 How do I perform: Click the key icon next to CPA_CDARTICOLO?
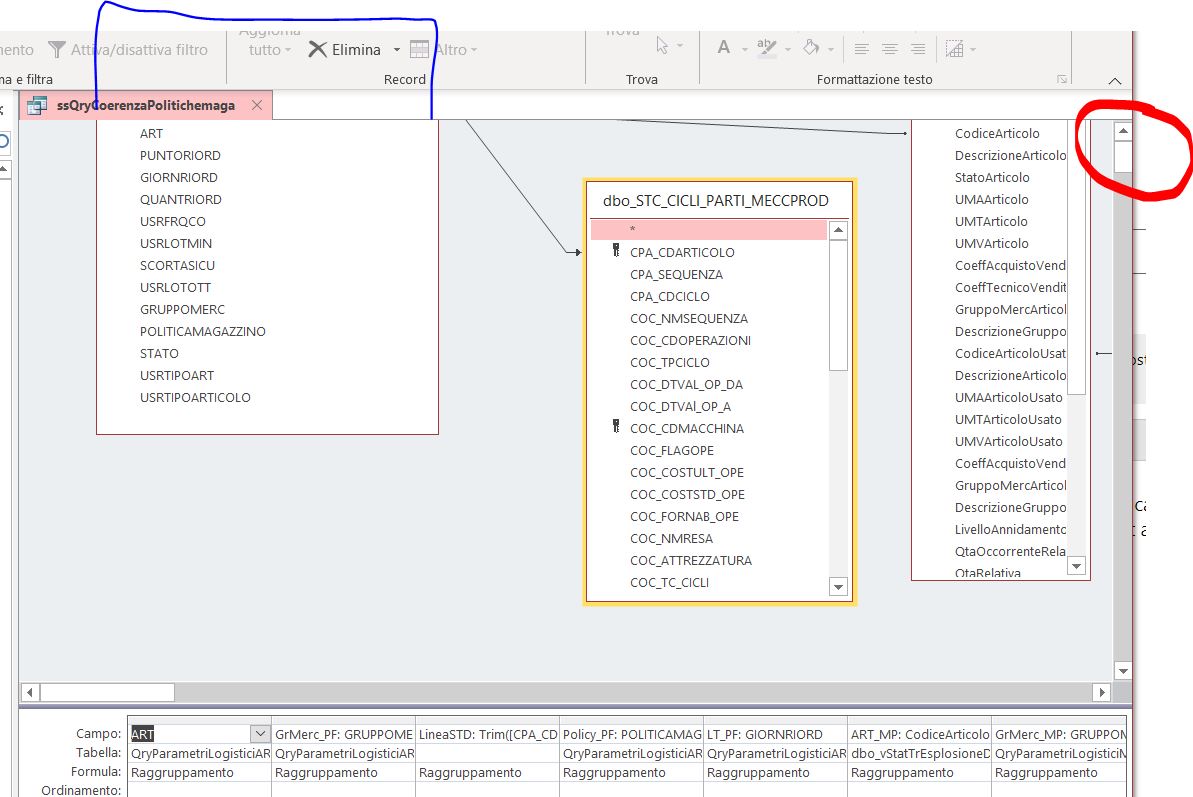click(616, 251)
